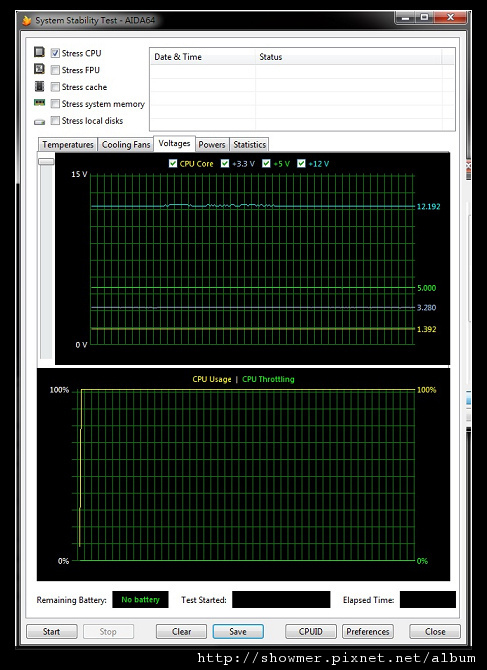Click the AIDA64 flame icon in title bar
487x670 pixels.
(x=27, y=21)
